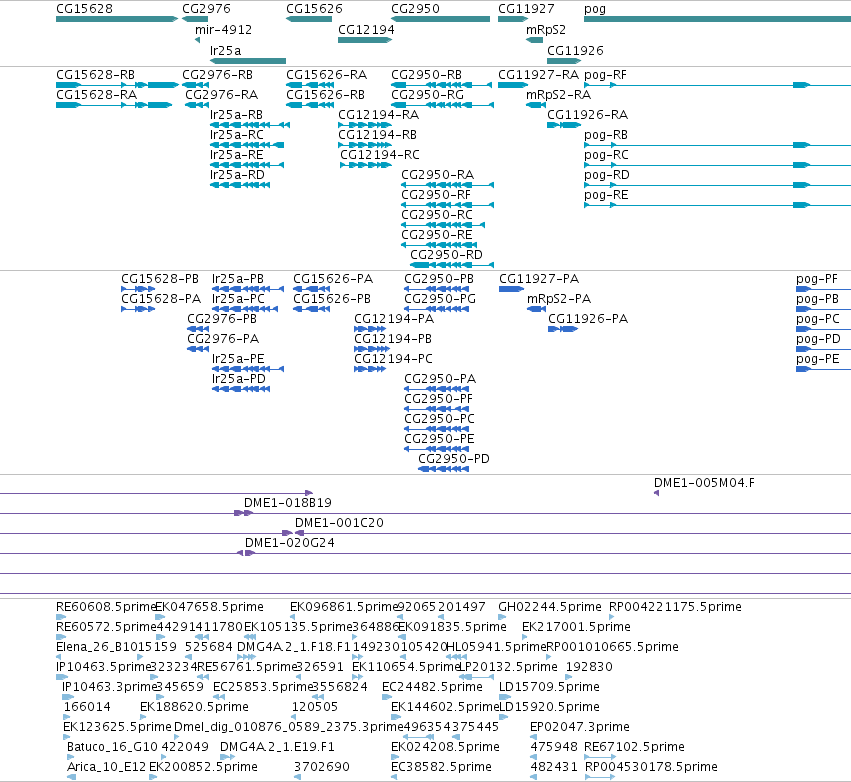Click the CG2950-RG transcript label
The height and width of the screenshot is (782, 851).
428,94
